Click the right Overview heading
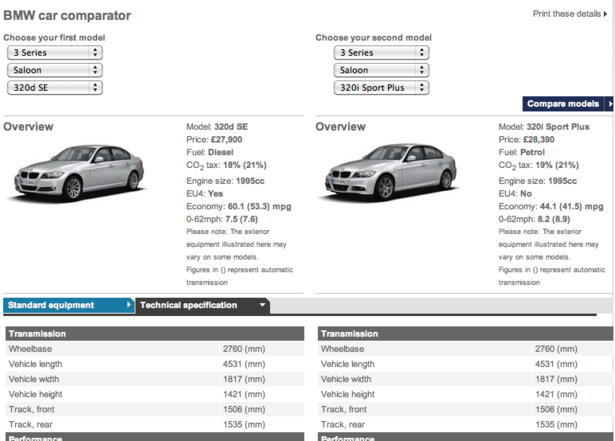Screen dimensions: 615x441 click(340, 127)
